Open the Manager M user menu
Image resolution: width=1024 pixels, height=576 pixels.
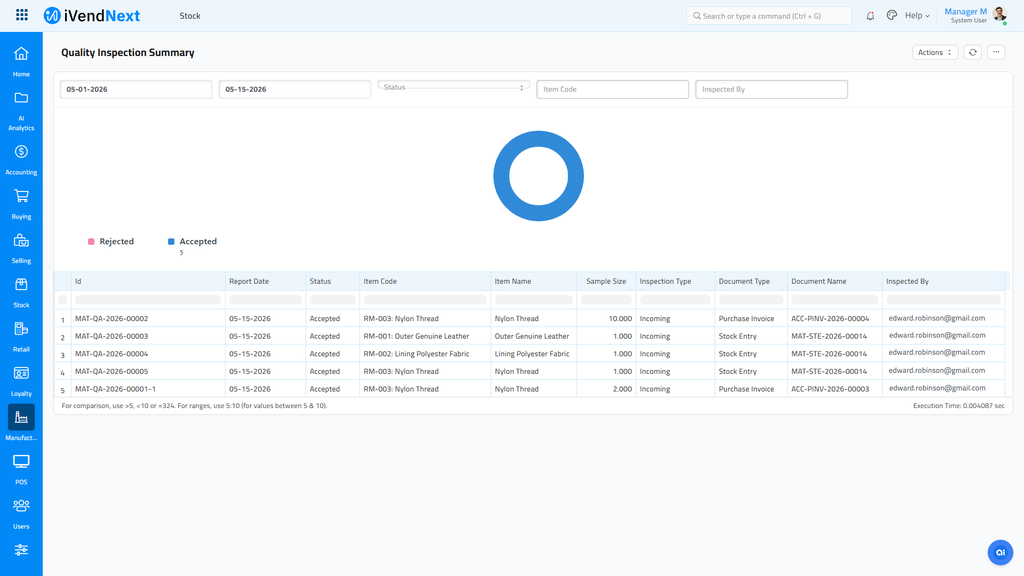965,16
